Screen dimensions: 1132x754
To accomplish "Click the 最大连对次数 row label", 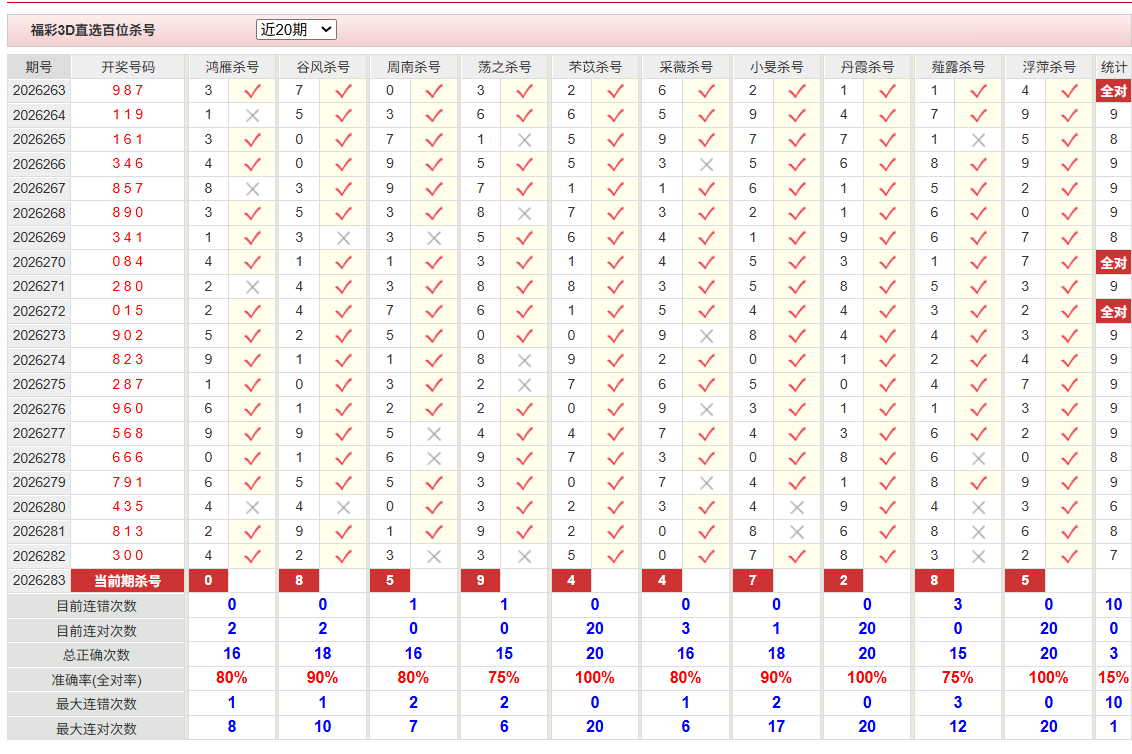I will [96, 729].
